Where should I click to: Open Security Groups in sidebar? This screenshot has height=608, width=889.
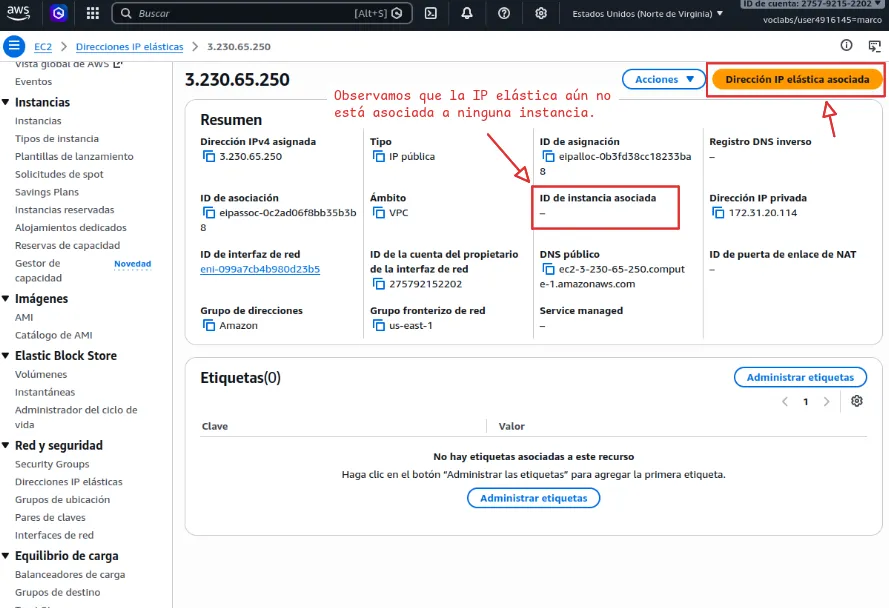(52, 464)
